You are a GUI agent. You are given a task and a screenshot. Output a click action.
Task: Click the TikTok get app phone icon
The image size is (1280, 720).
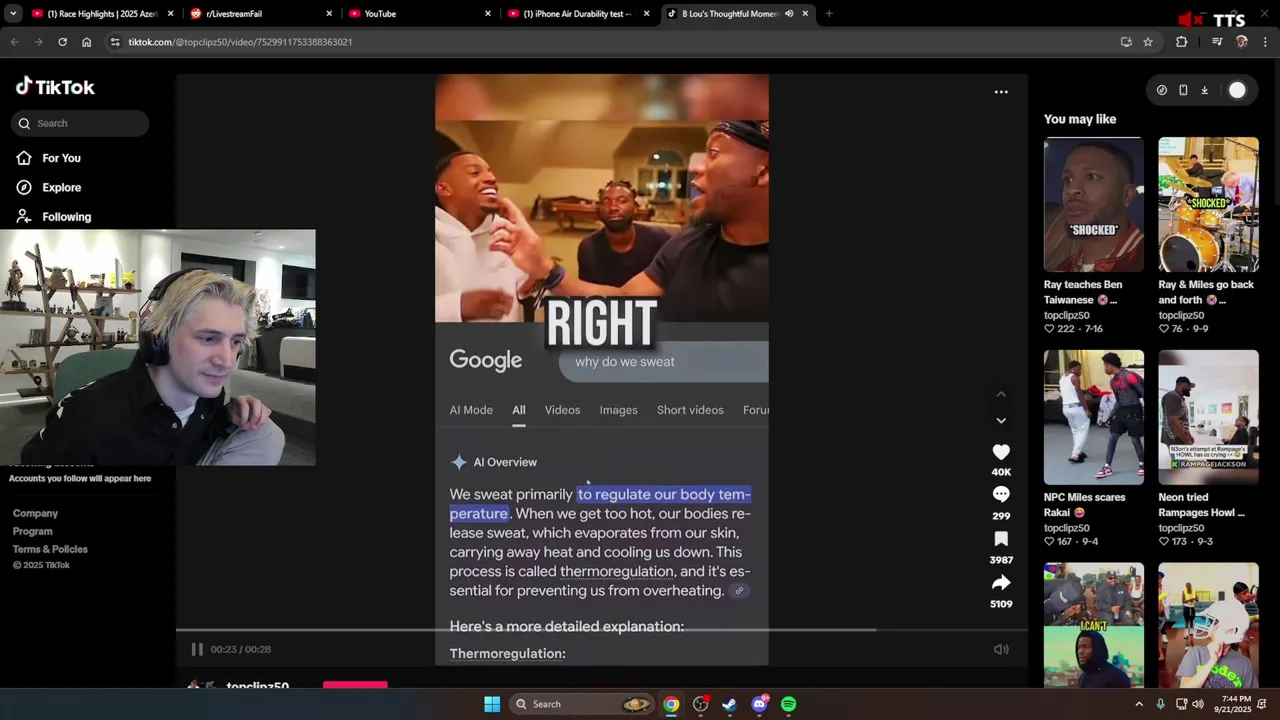coord(1183,90)
